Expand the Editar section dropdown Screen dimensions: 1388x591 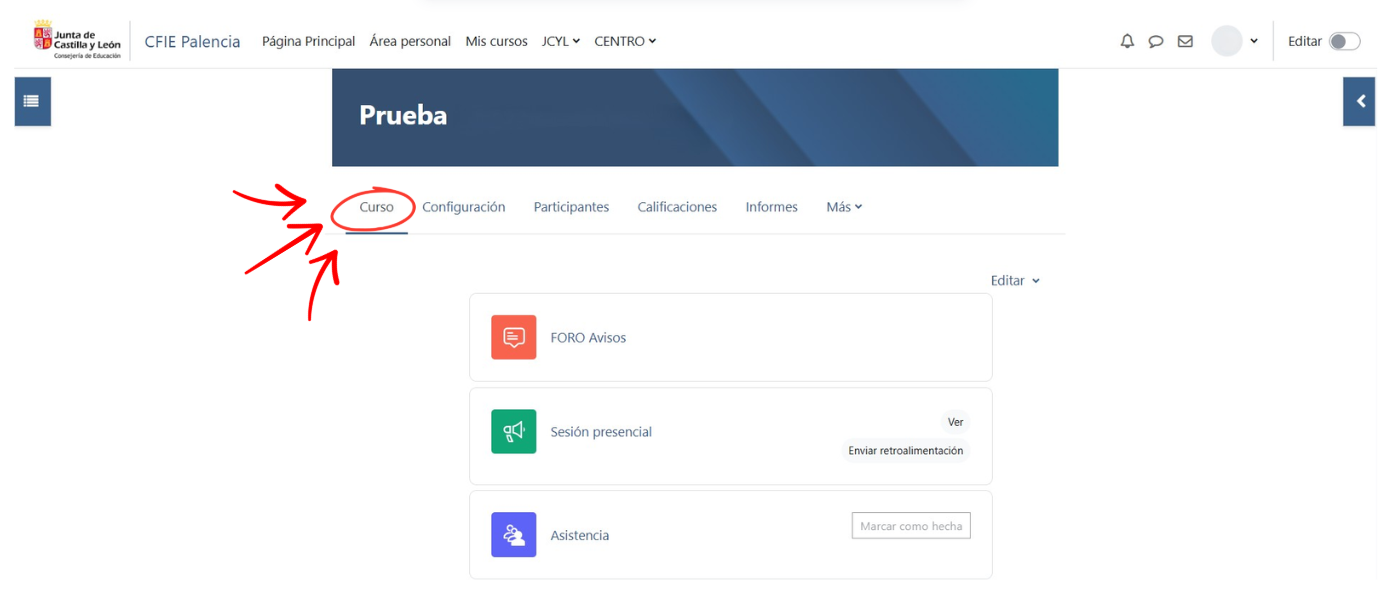1015,281
